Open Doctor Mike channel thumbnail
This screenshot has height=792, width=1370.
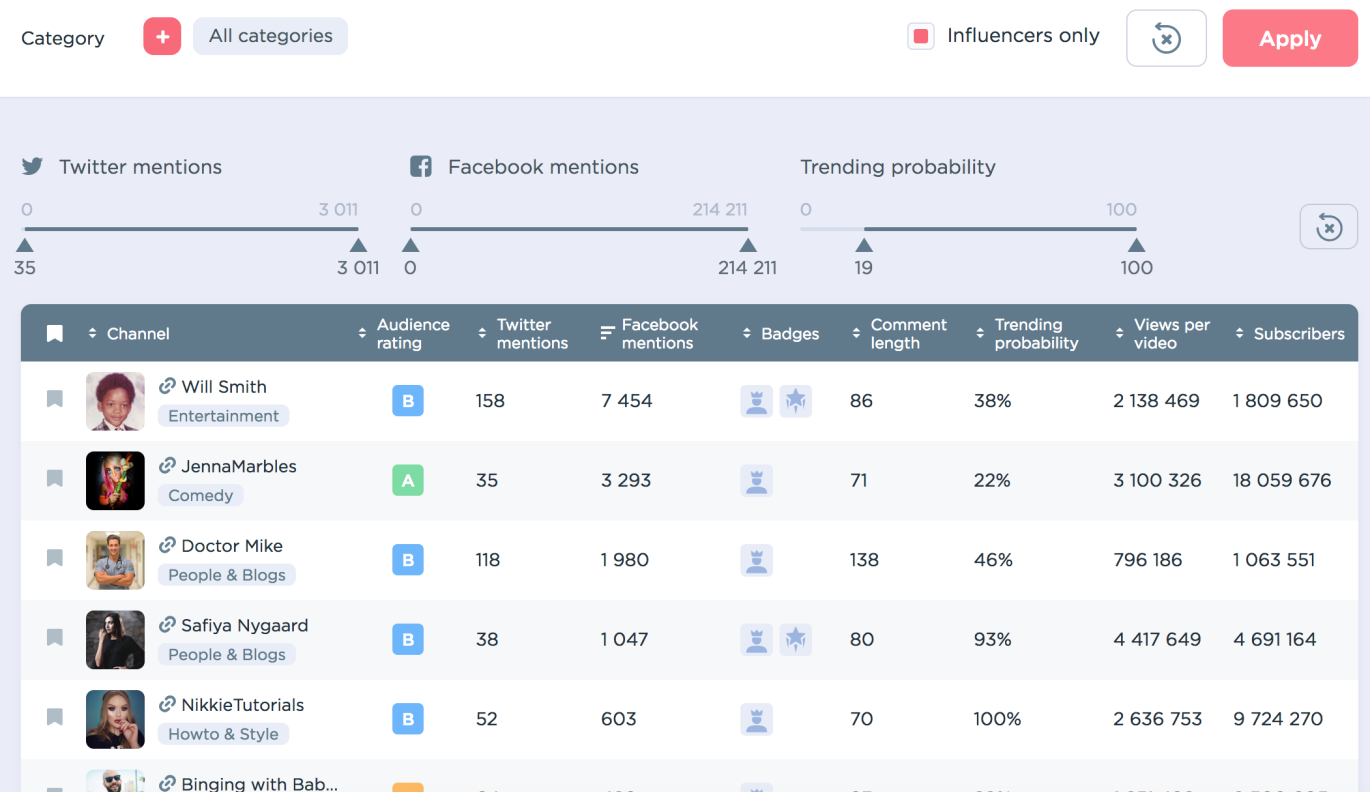point(115,560)
